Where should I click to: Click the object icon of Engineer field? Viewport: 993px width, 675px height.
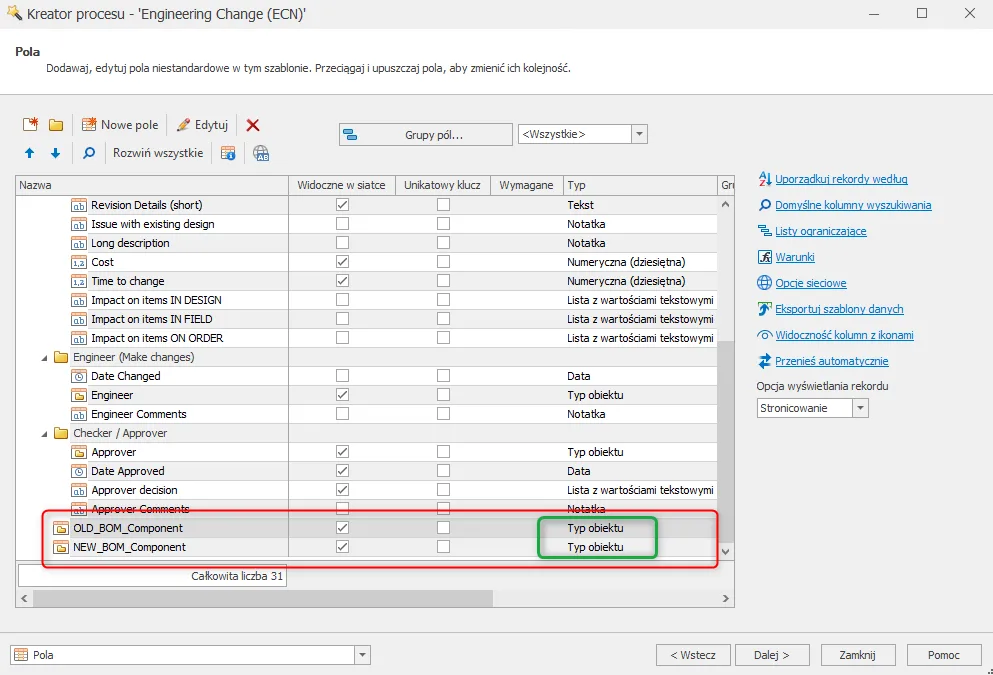point(79,396)
